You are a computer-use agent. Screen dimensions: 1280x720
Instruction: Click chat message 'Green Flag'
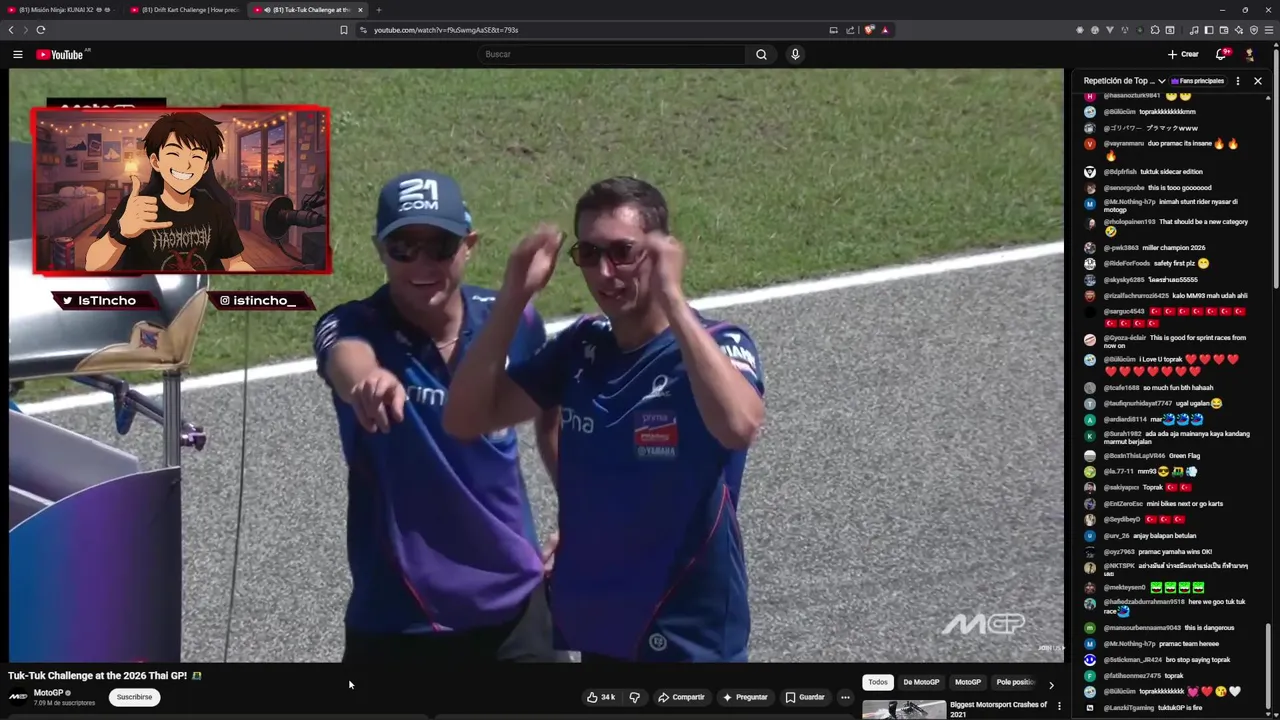(x=1184, y=456)
